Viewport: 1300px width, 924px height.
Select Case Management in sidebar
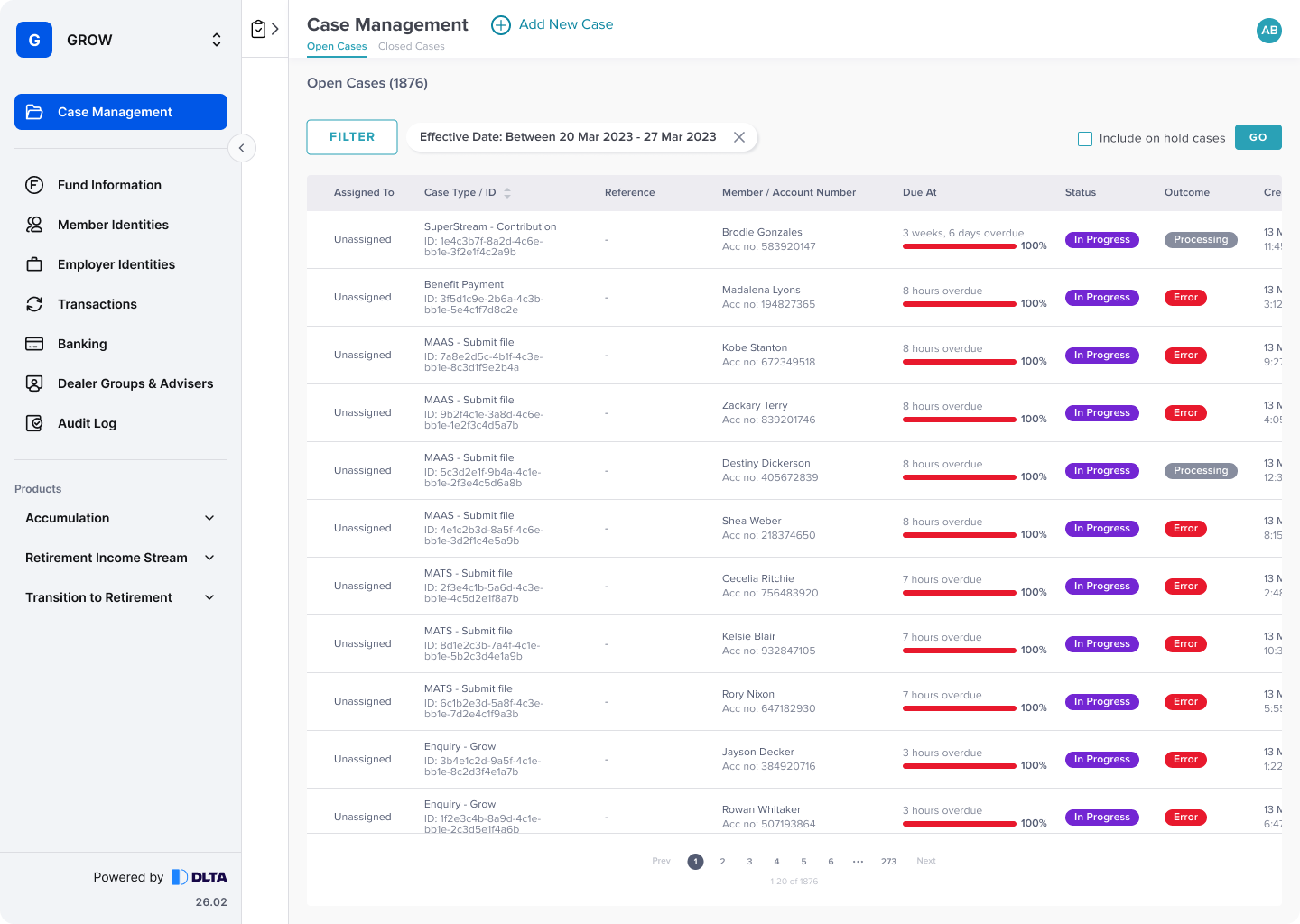coord(121,112)
